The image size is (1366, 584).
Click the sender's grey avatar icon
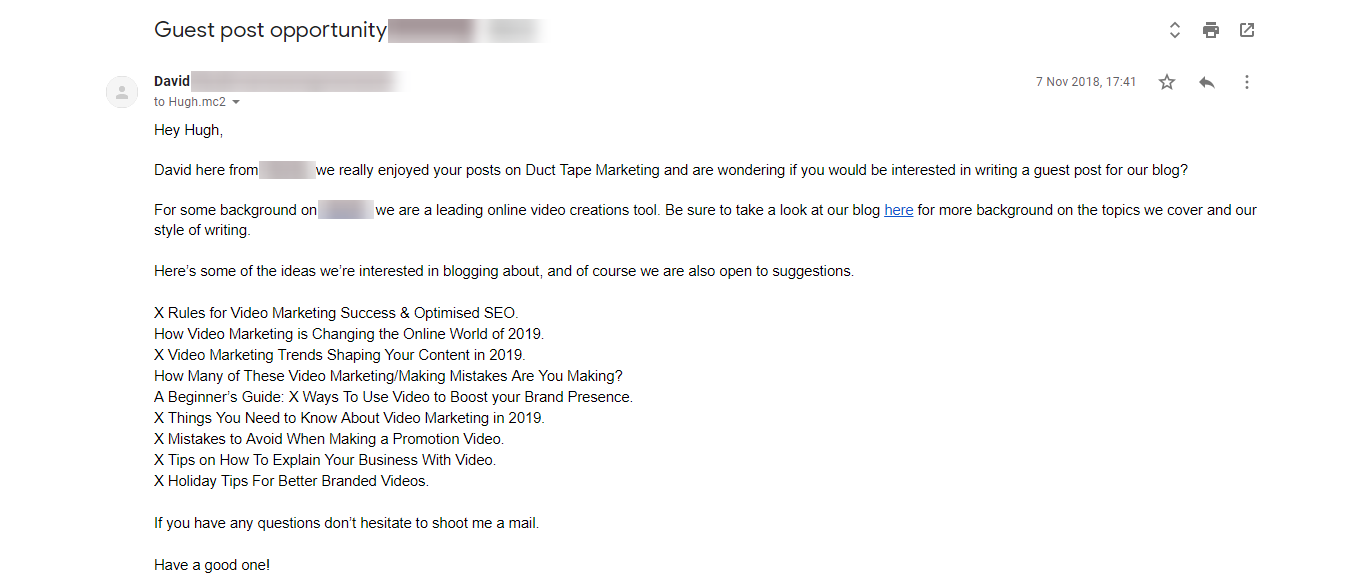point(122,93)
